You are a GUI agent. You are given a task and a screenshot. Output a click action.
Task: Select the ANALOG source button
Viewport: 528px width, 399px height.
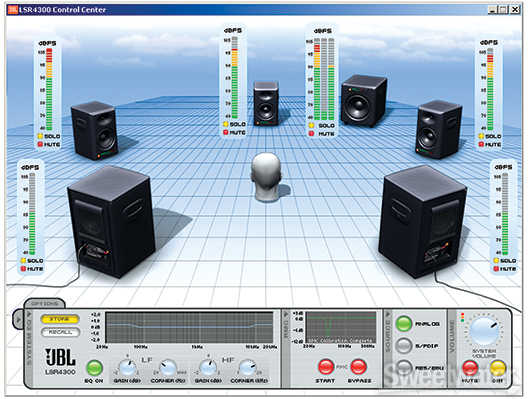click(x=403, y=324)
